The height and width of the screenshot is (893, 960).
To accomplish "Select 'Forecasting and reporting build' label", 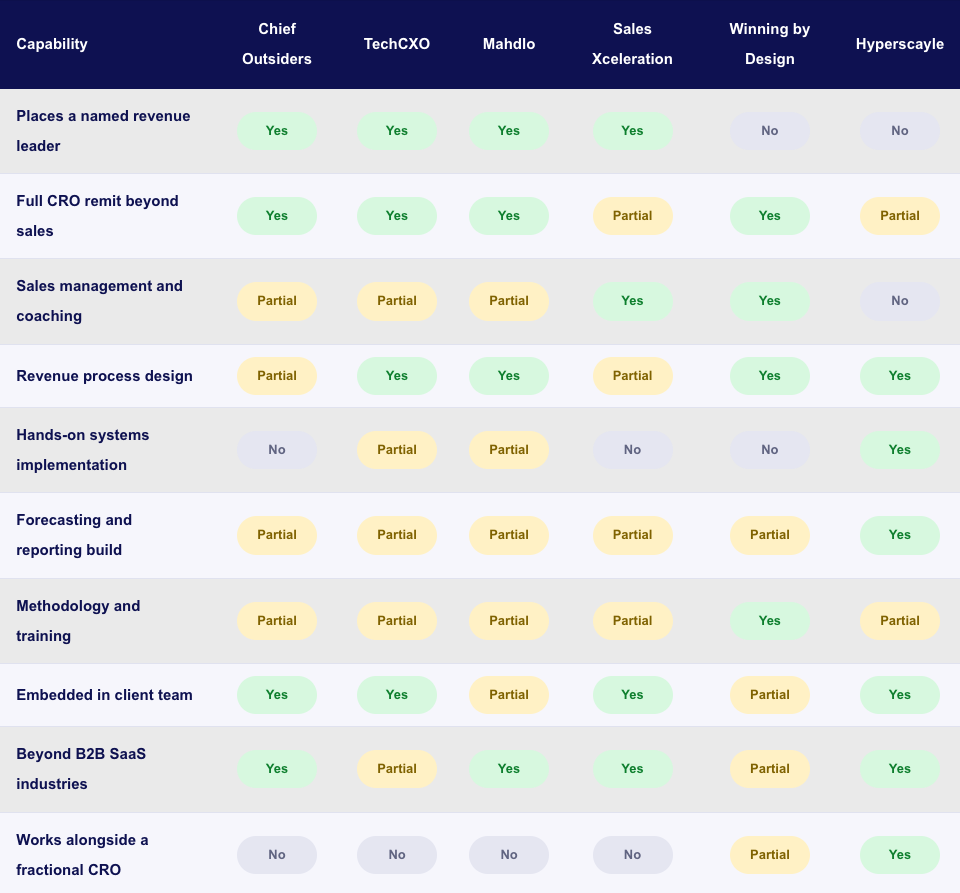I will 74,535.
